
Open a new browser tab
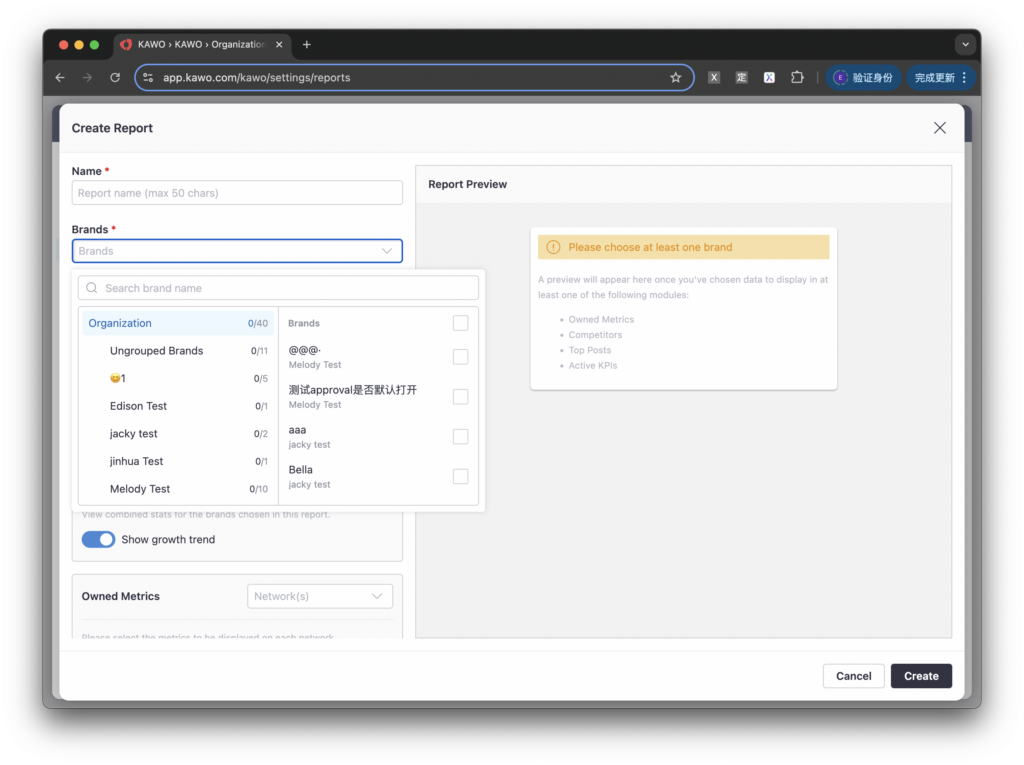point(307,45)
